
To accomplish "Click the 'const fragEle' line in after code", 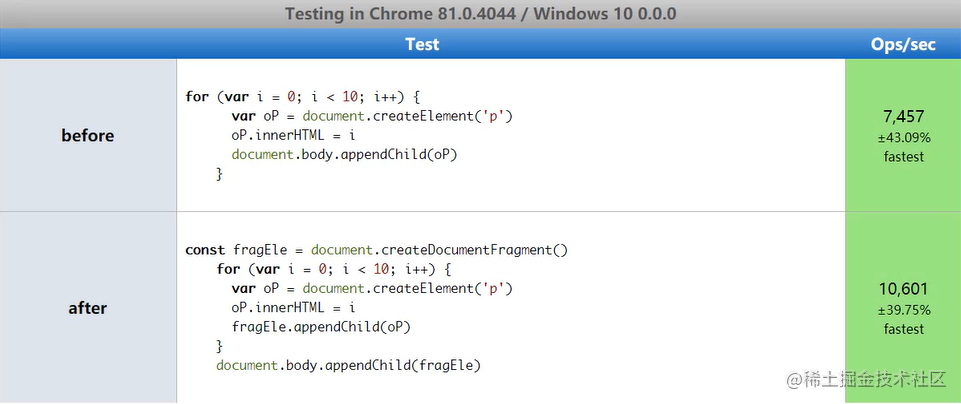I will 377,250.
